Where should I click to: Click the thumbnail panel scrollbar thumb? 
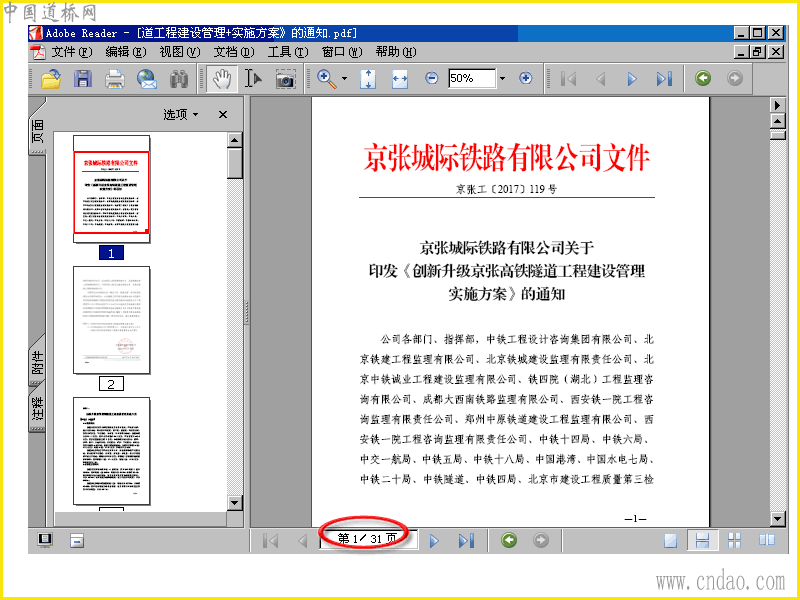[234, 163]
